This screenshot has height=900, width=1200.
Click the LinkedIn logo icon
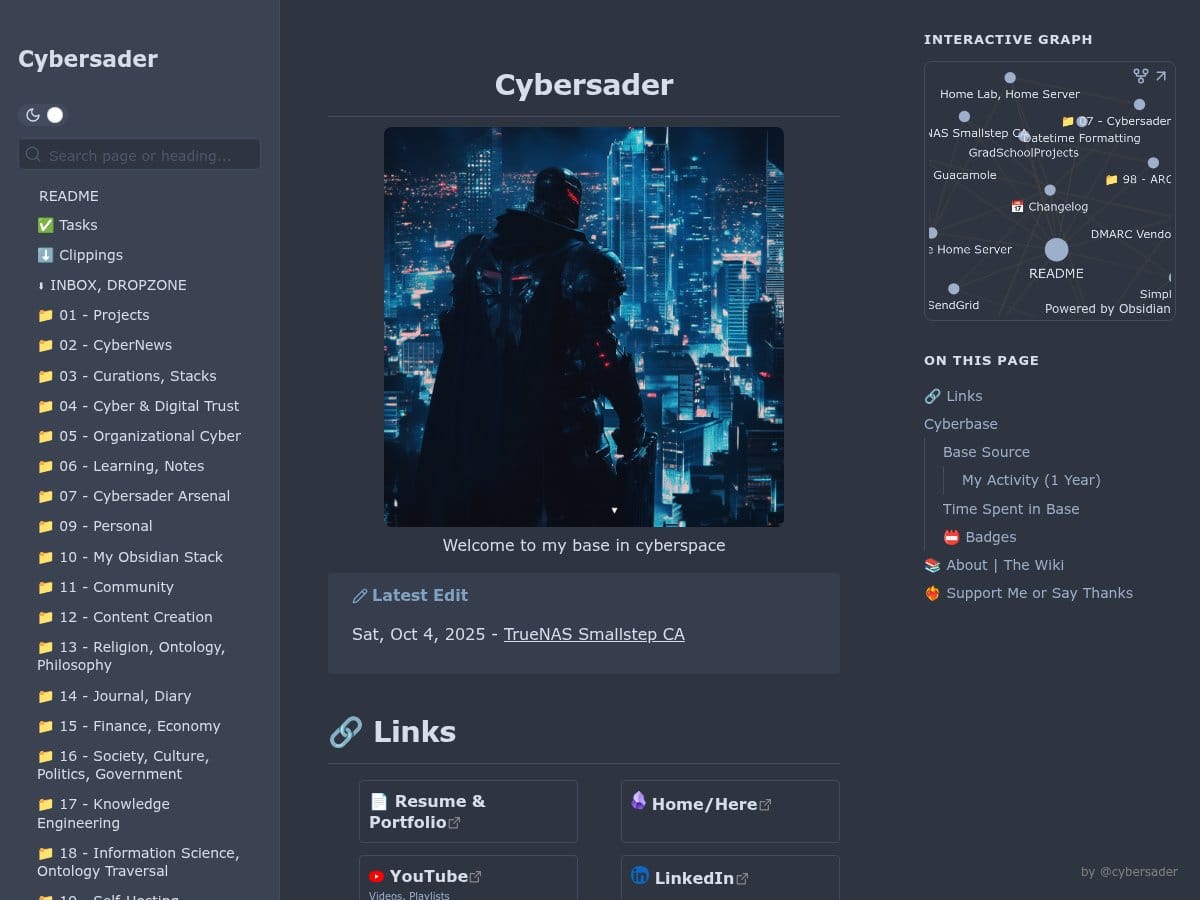pos(640,876)
